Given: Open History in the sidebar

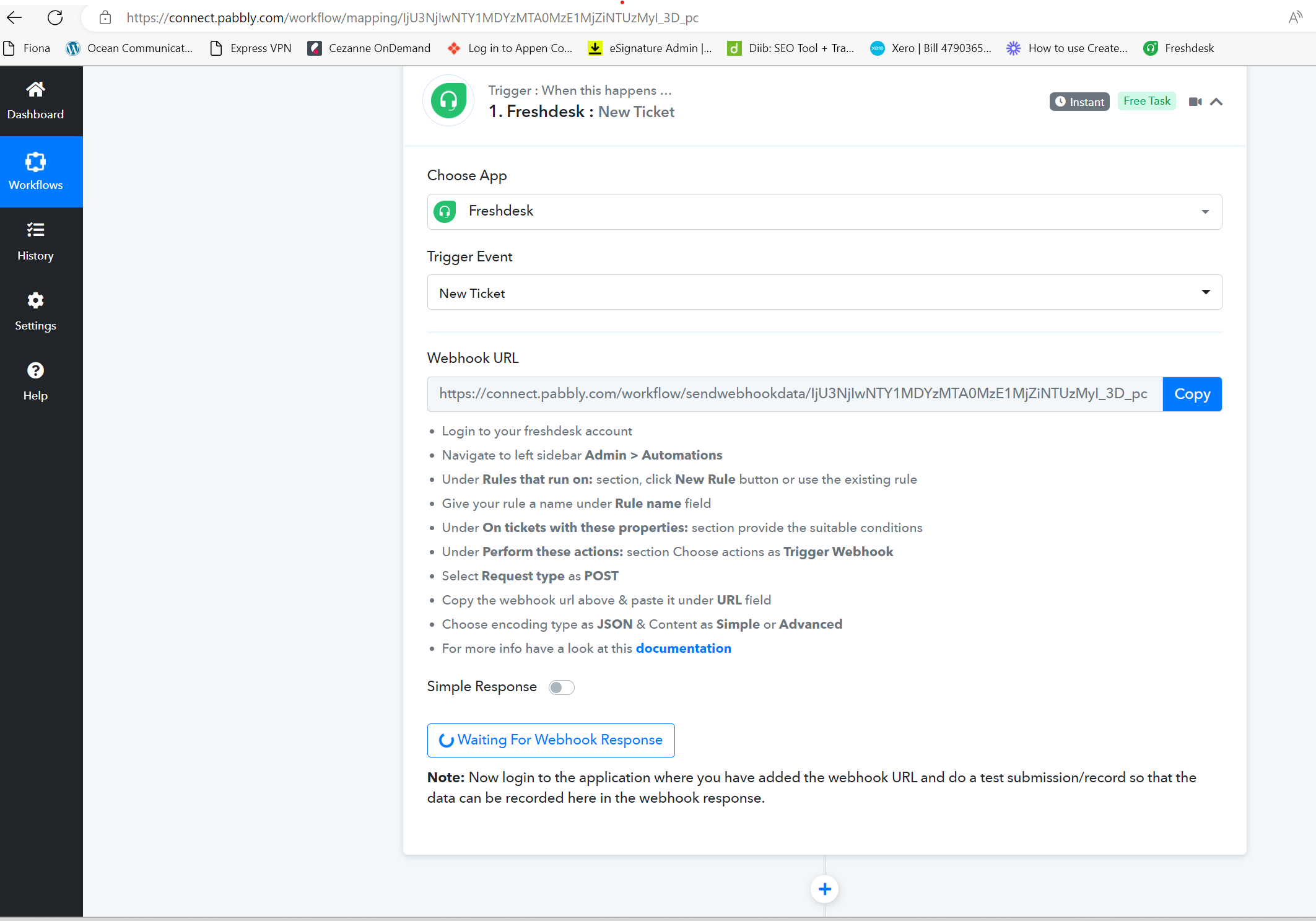Looking at the screenshot, I should pyautogui.click(x=35, y=242).
